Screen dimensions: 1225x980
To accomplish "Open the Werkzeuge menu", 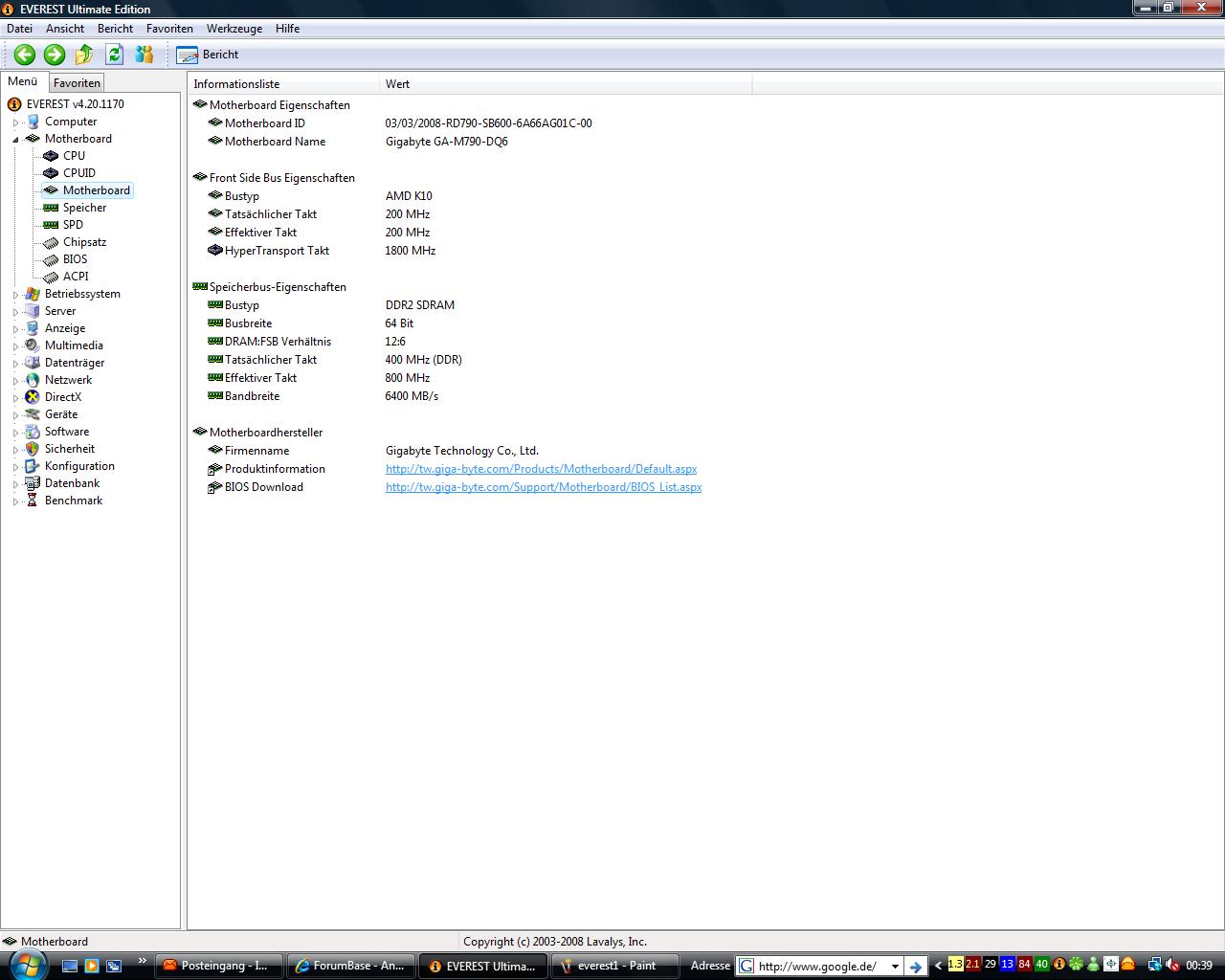I will point(234,29).
